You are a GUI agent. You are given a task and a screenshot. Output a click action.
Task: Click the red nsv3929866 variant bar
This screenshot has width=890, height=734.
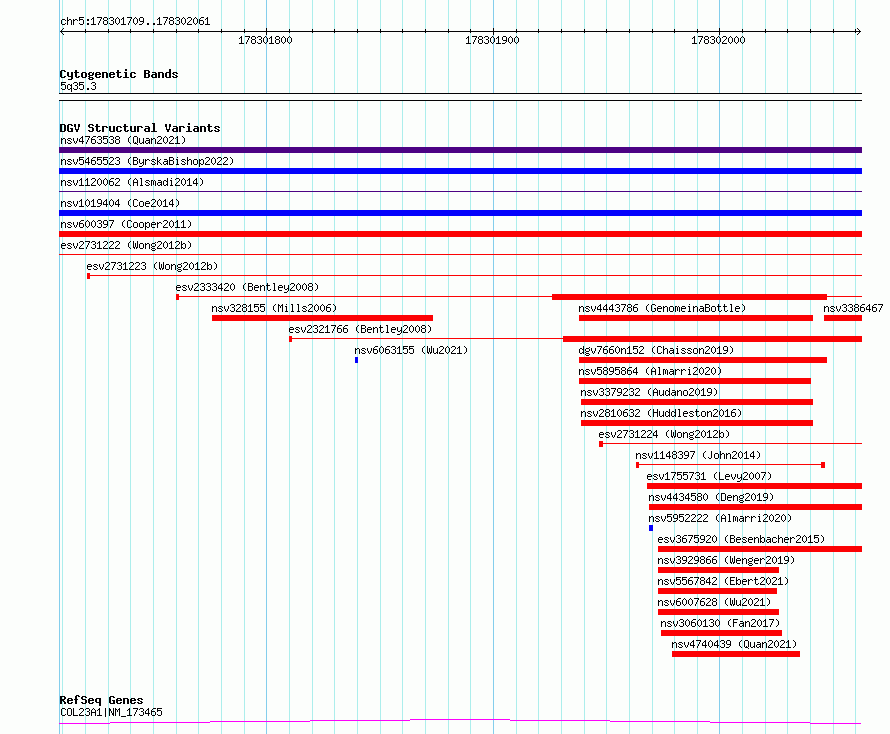(x=719, y=570)
